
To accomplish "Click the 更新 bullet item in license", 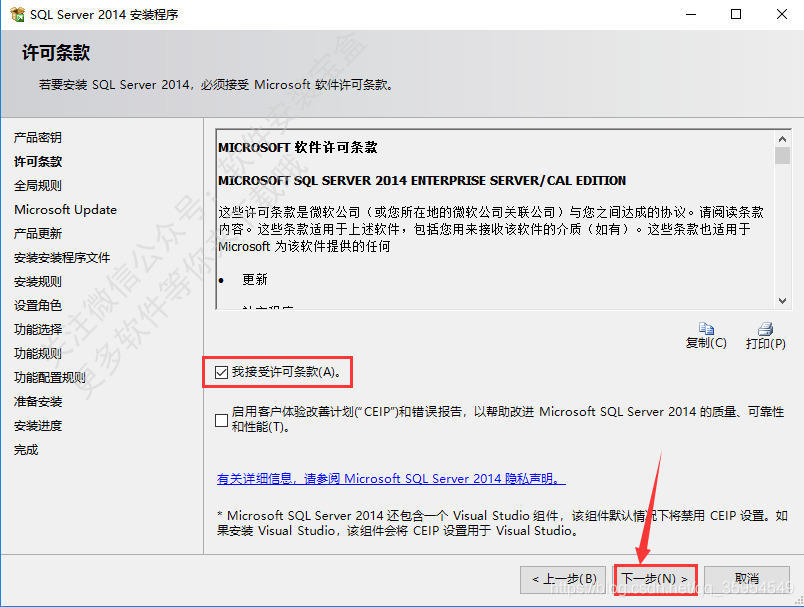I will pyautogui.click(x=255, y=279).
